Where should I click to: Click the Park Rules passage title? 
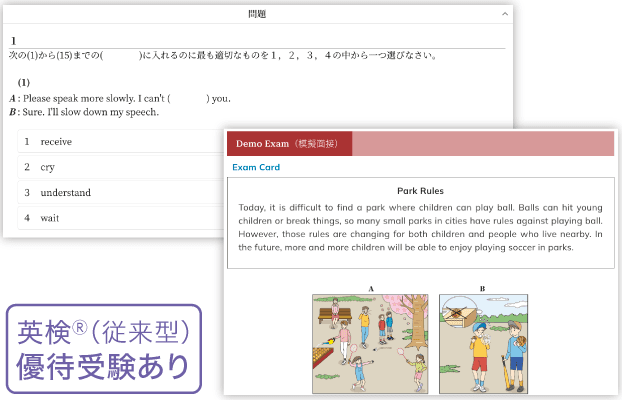point(420,190)
